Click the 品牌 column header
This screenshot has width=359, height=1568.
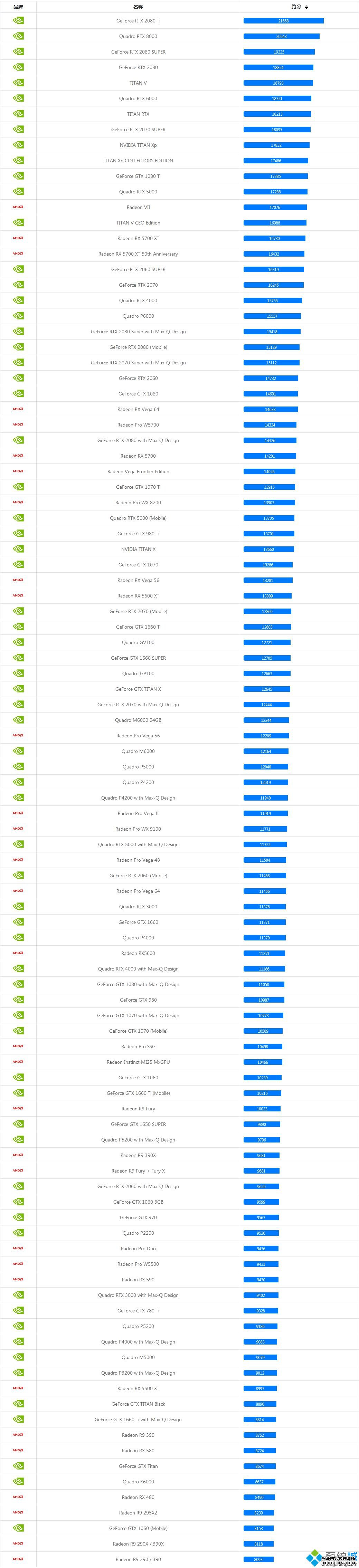click(x=18, y=7)
